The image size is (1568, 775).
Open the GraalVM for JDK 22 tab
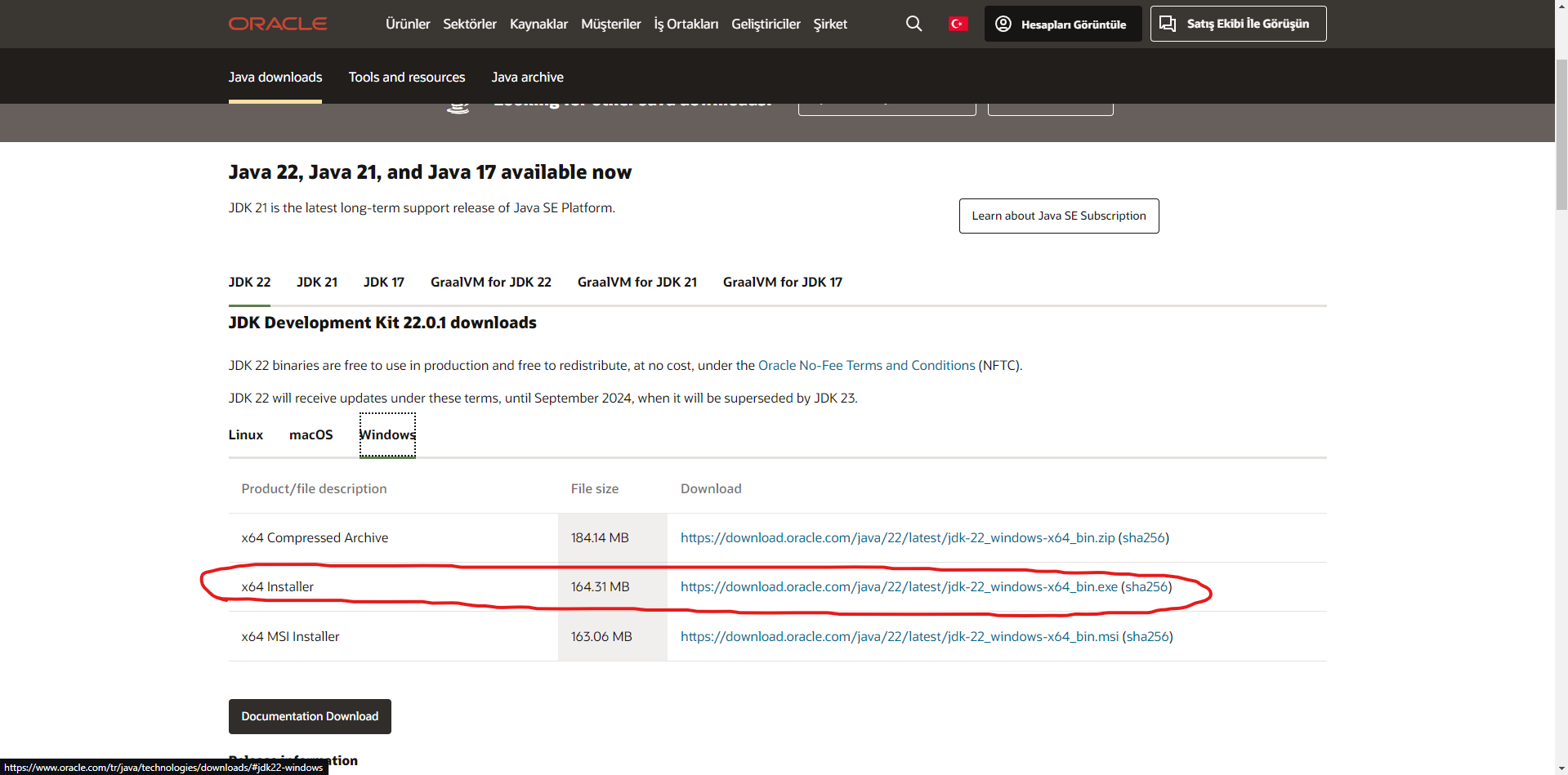[x=491, y=282]
